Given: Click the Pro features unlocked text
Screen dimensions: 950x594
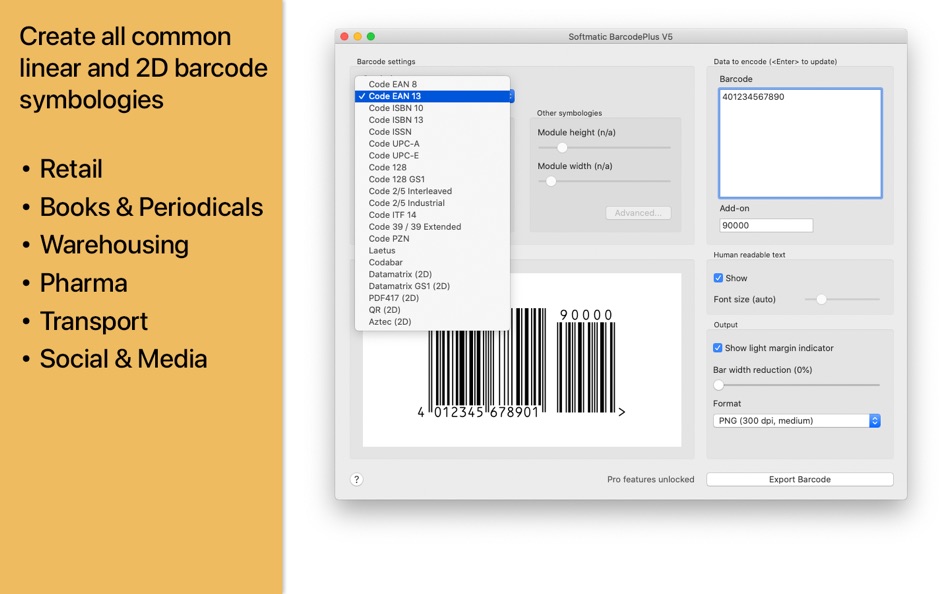Looking at the screenshot, I should [651, 479].
